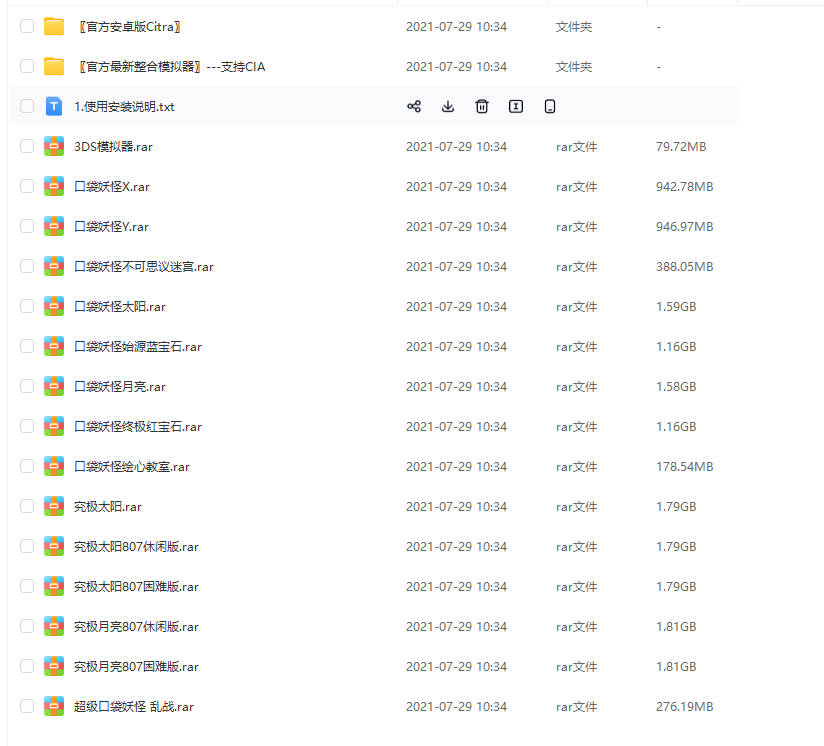Click rar icon of 究极太阳.rar
This screenshot has height=746, width=824.
click(54, 506)
